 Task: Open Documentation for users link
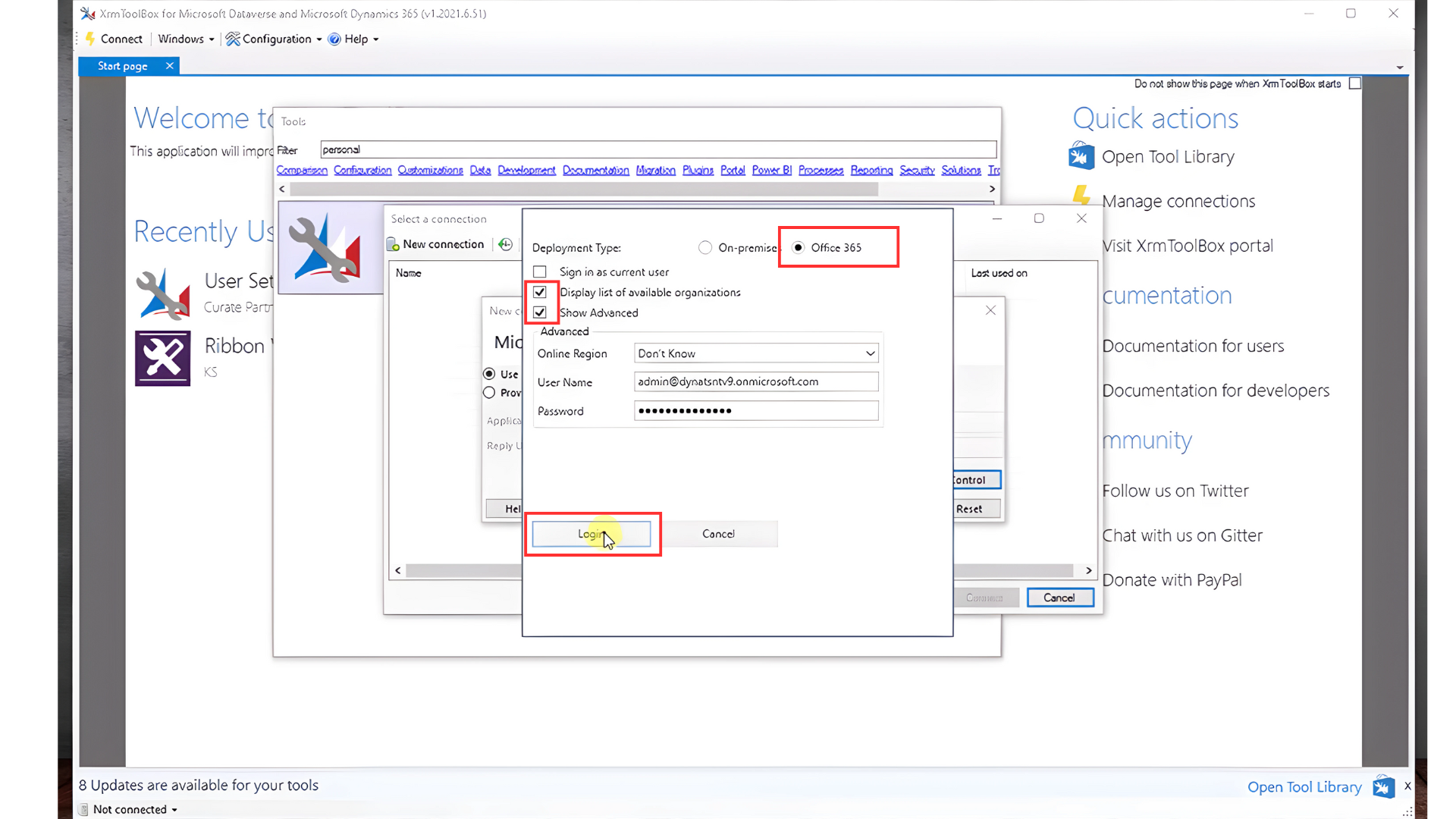point(1193,346)
